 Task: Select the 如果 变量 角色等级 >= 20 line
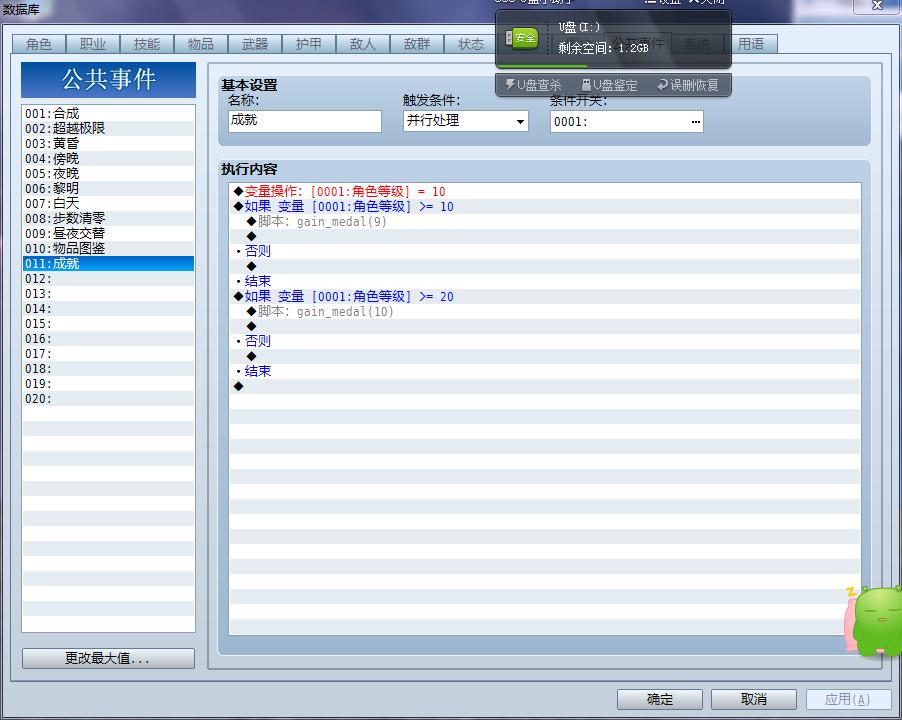pyautogui.click(x=545, y=296)
